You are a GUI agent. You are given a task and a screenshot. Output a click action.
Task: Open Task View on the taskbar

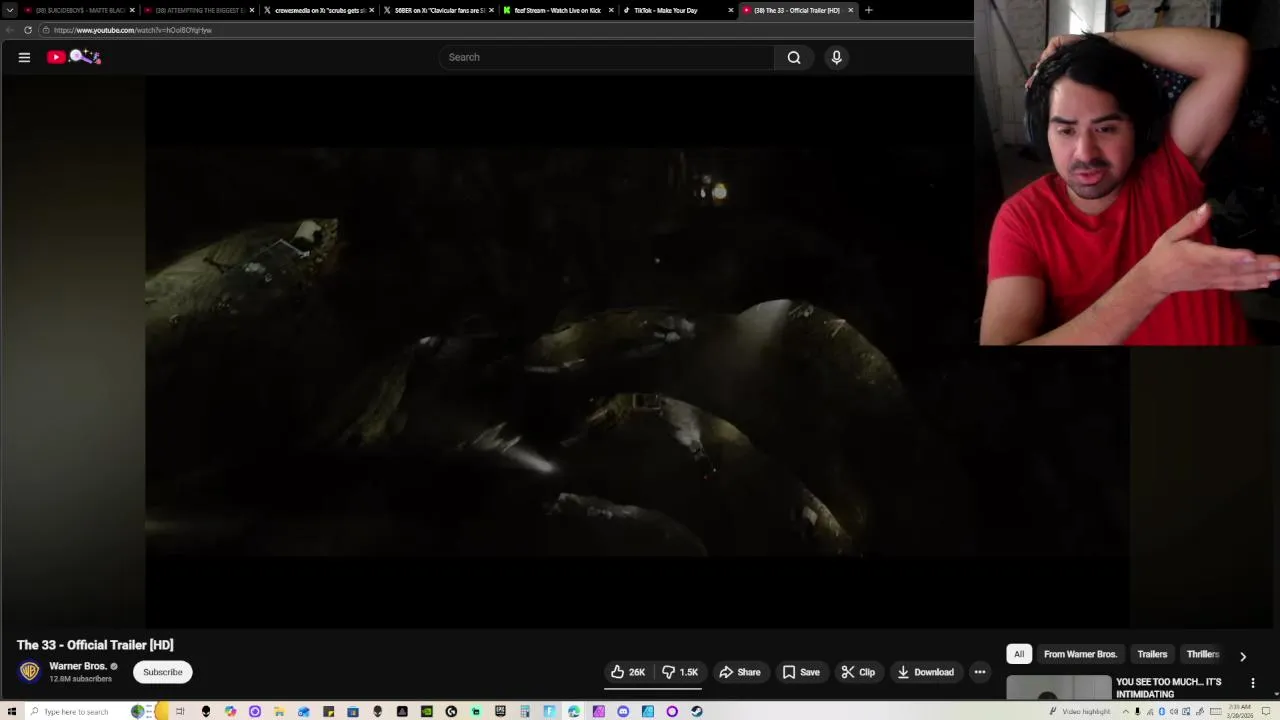click(x=180, y=711)
